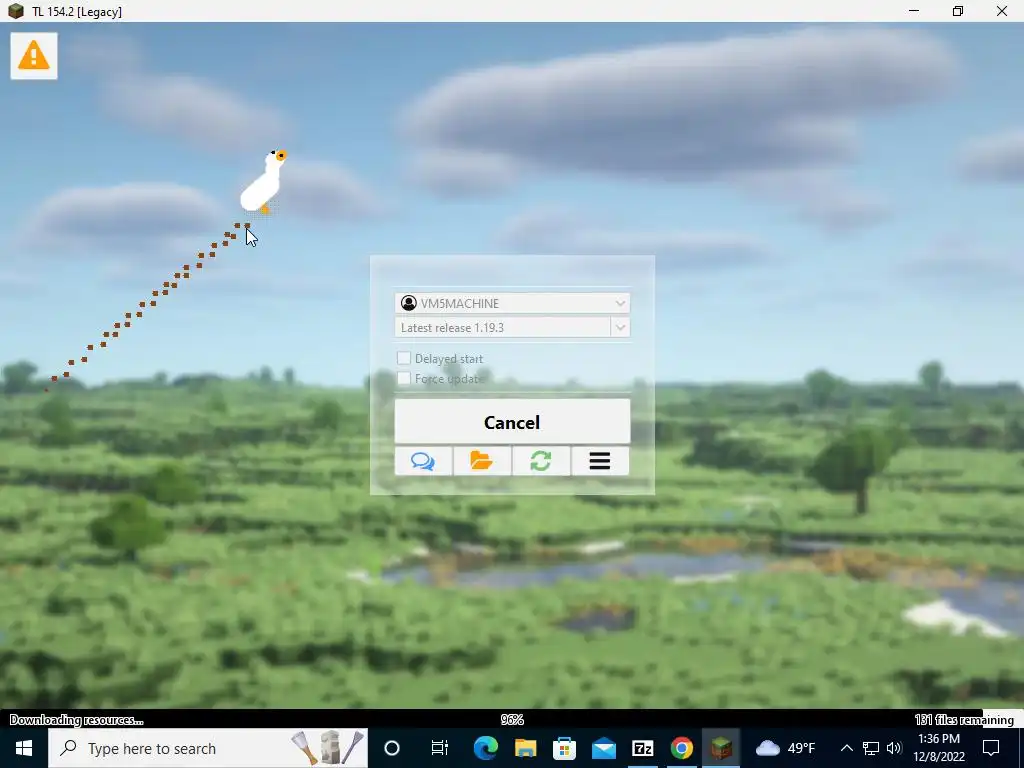This screenshot has height=768, width=1024.
Task: Launch Google Chrome from the taskbar
Action: tap(682, 748)
